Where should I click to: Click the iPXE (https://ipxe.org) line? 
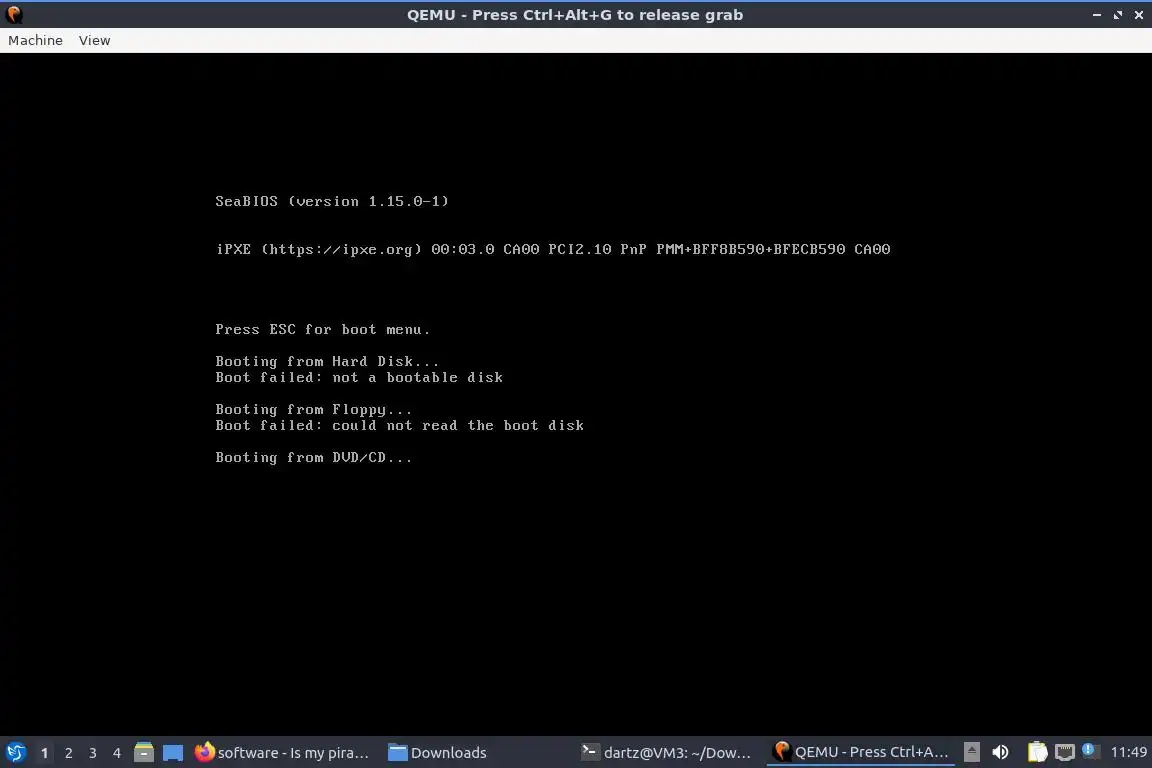[553, 249]
